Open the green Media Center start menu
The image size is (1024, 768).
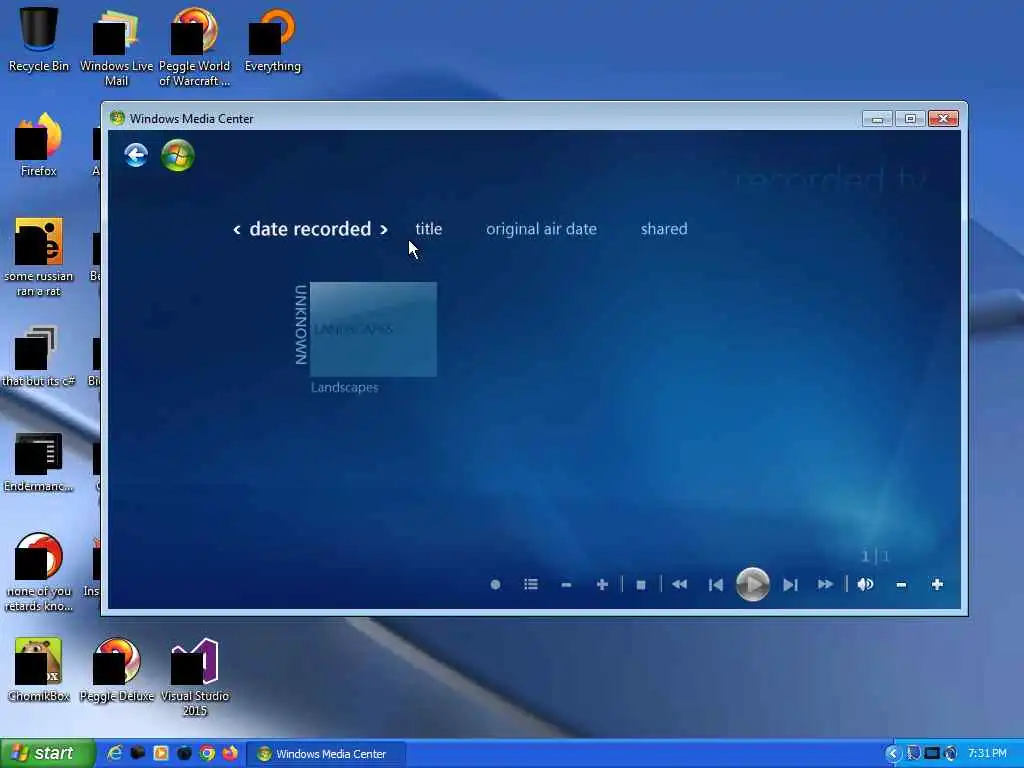click(178, 155)
